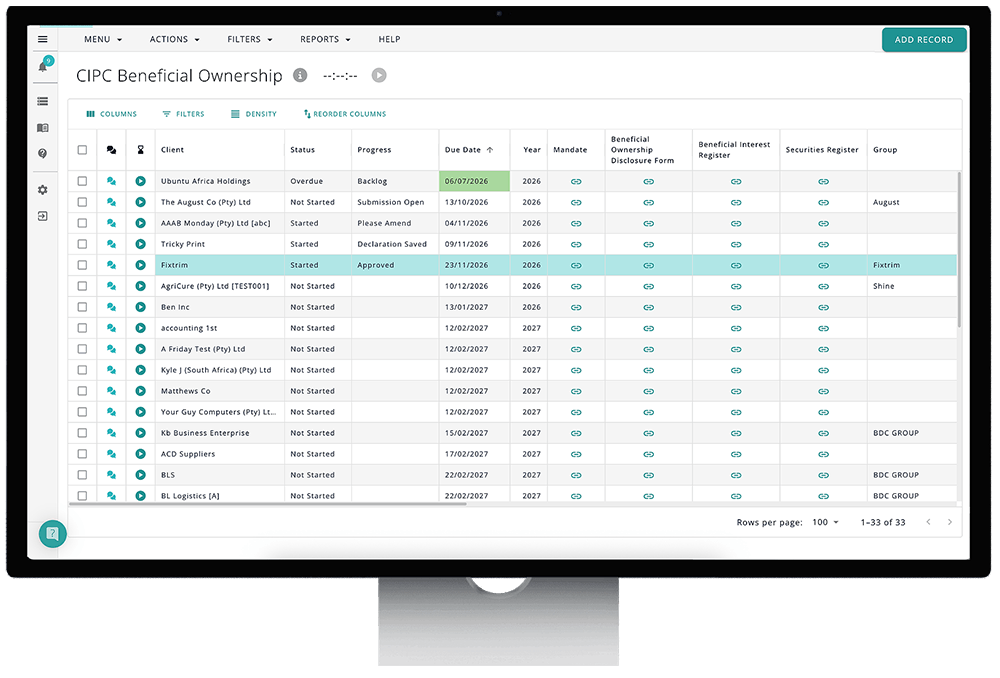
Task: Change table DENSITY setting
Action: tap(254, 114)
